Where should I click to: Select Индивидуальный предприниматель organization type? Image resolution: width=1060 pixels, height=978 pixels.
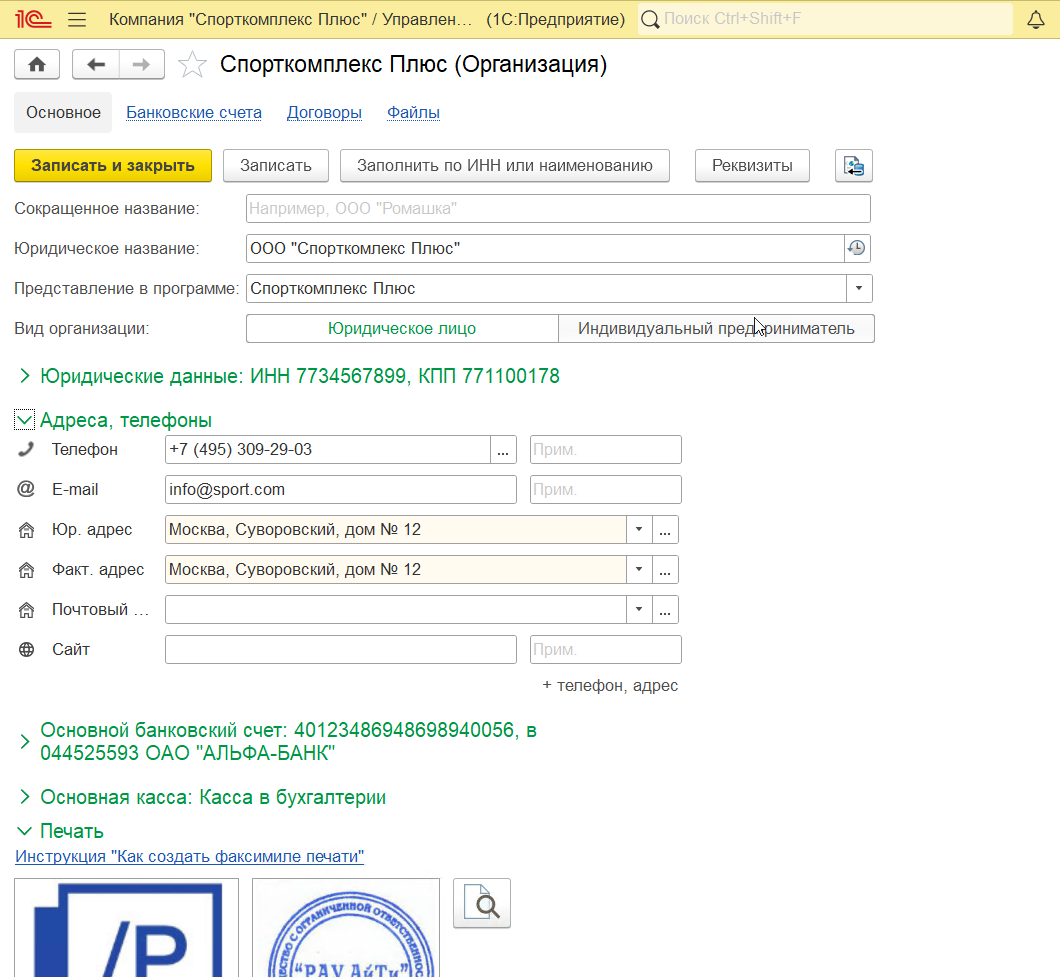point(717,328)
